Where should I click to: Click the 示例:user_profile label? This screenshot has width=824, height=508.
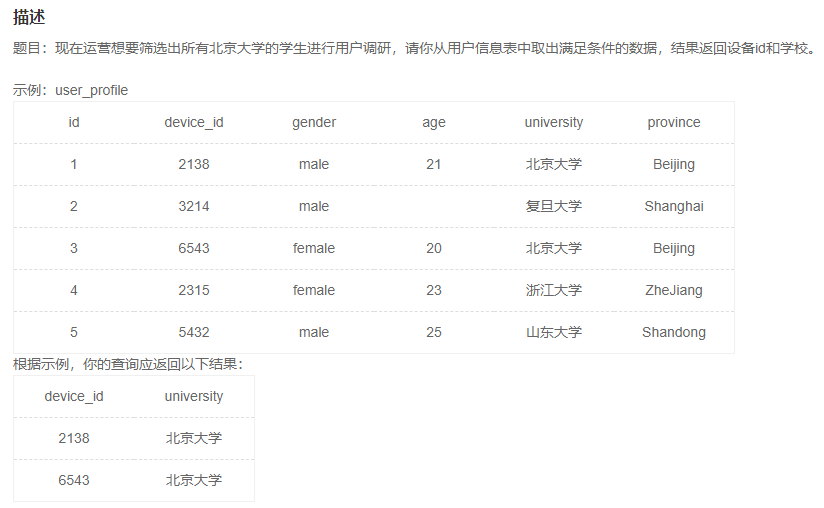click(x=70, y=90)
